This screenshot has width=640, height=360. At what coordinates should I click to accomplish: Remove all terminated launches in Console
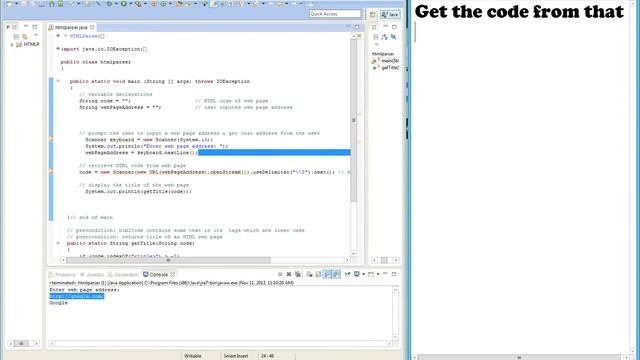(298, 274)
